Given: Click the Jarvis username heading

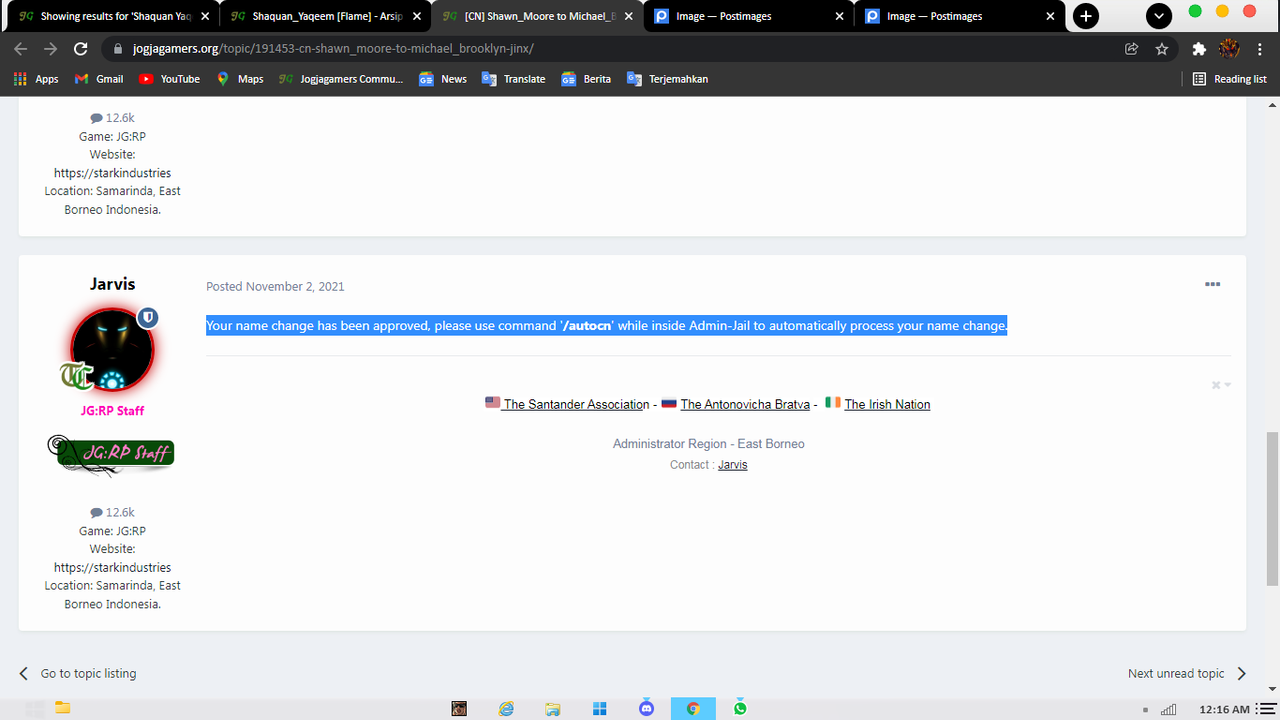Looking at the screenshot, I should coord(112,284).
